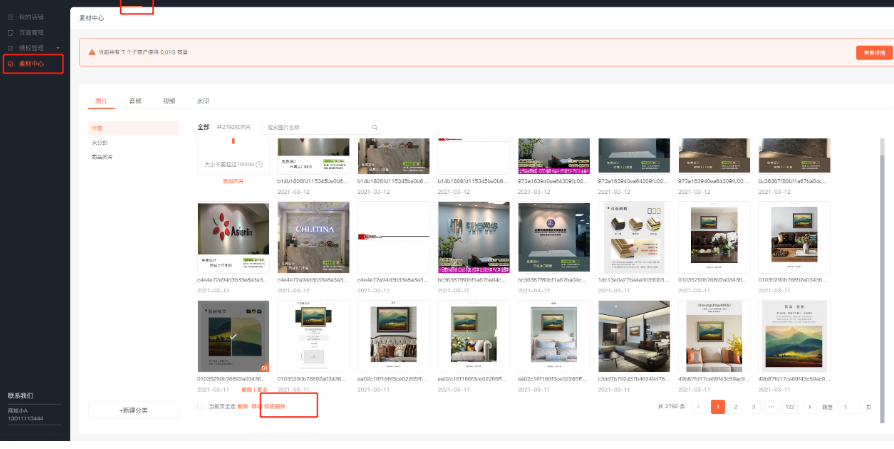The image size is (894, 449).
Task: Click the orange button in the storage banner
Action: [872, 52]
